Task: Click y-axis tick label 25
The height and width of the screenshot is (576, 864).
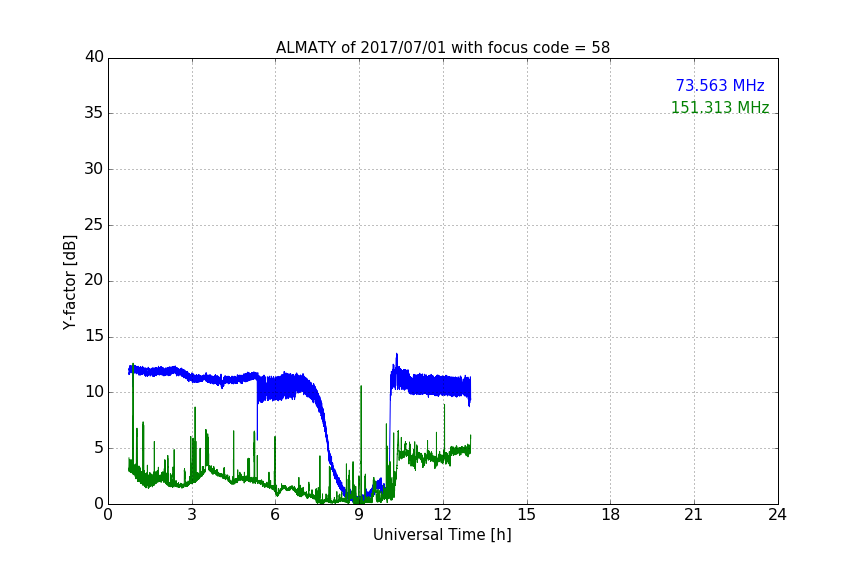Action: point(94,224)
